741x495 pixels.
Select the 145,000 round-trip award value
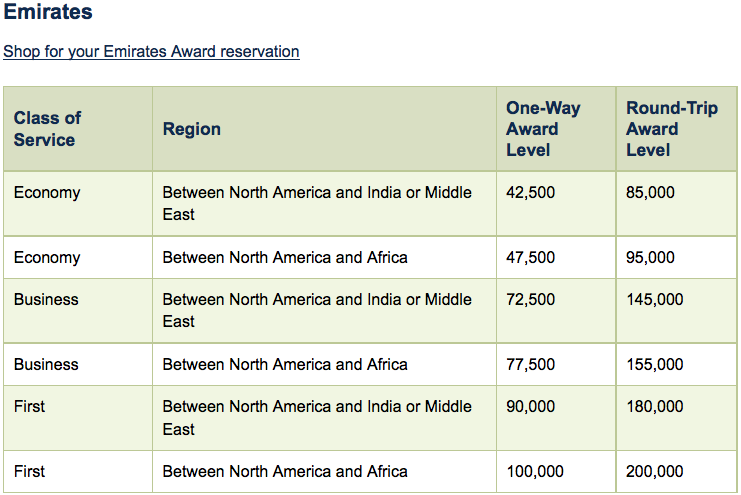[x=655, y=299]
